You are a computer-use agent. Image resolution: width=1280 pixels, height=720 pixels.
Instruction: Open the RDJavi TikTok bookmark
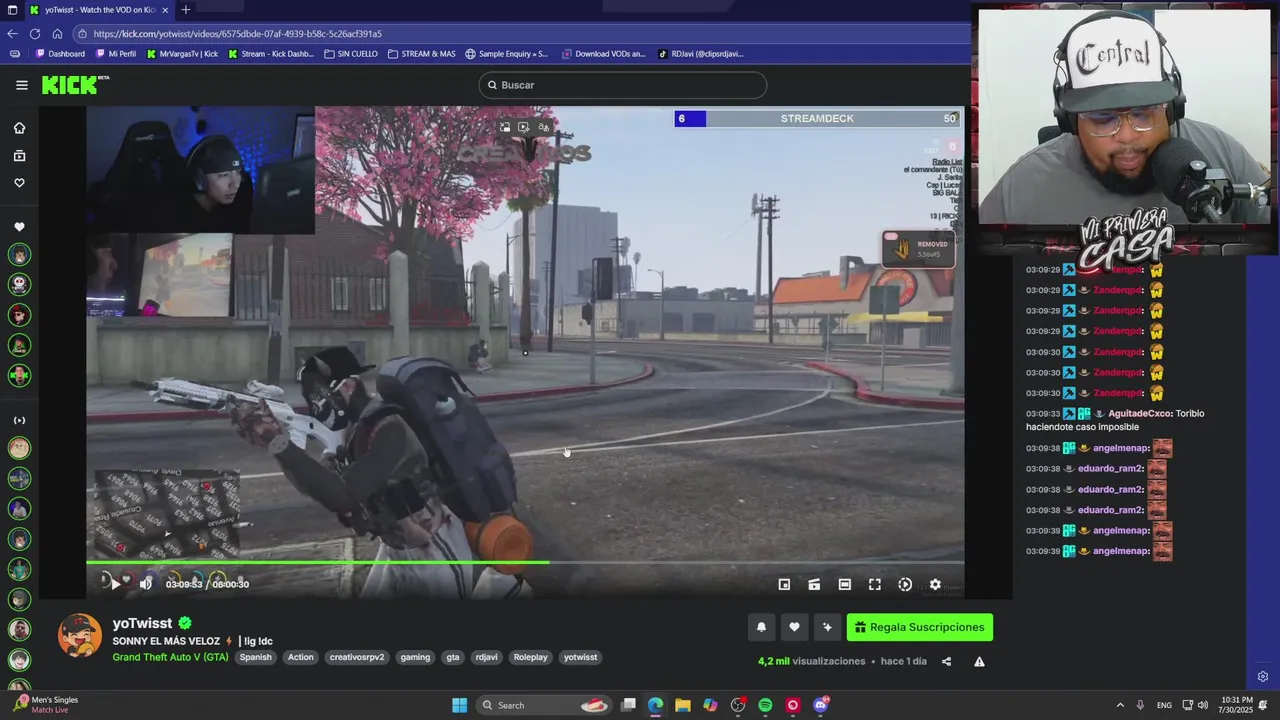701,54
